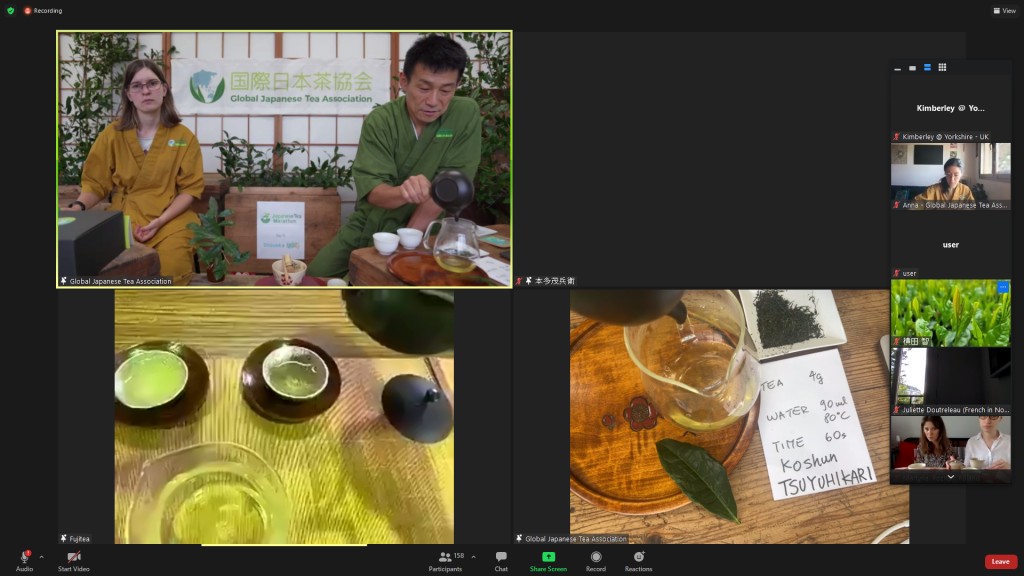Start recording with the Record icon
This screenshot has width=1024, height=576.
[x=596, y=560]
